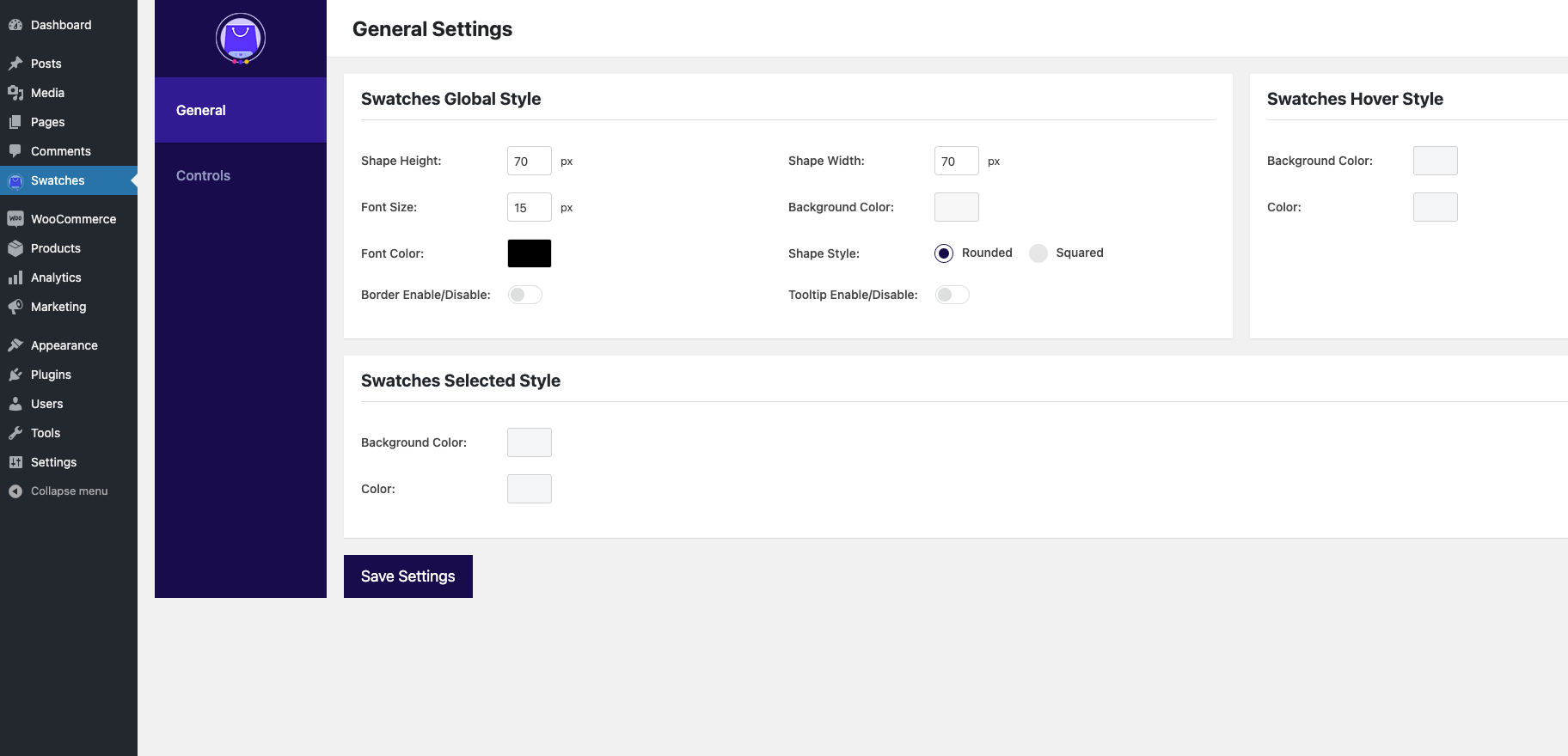This screenshot has height=756, width=1568.
Task: Click the General Settings page heading
Action: pyautogui.click(x=432, y=29)
